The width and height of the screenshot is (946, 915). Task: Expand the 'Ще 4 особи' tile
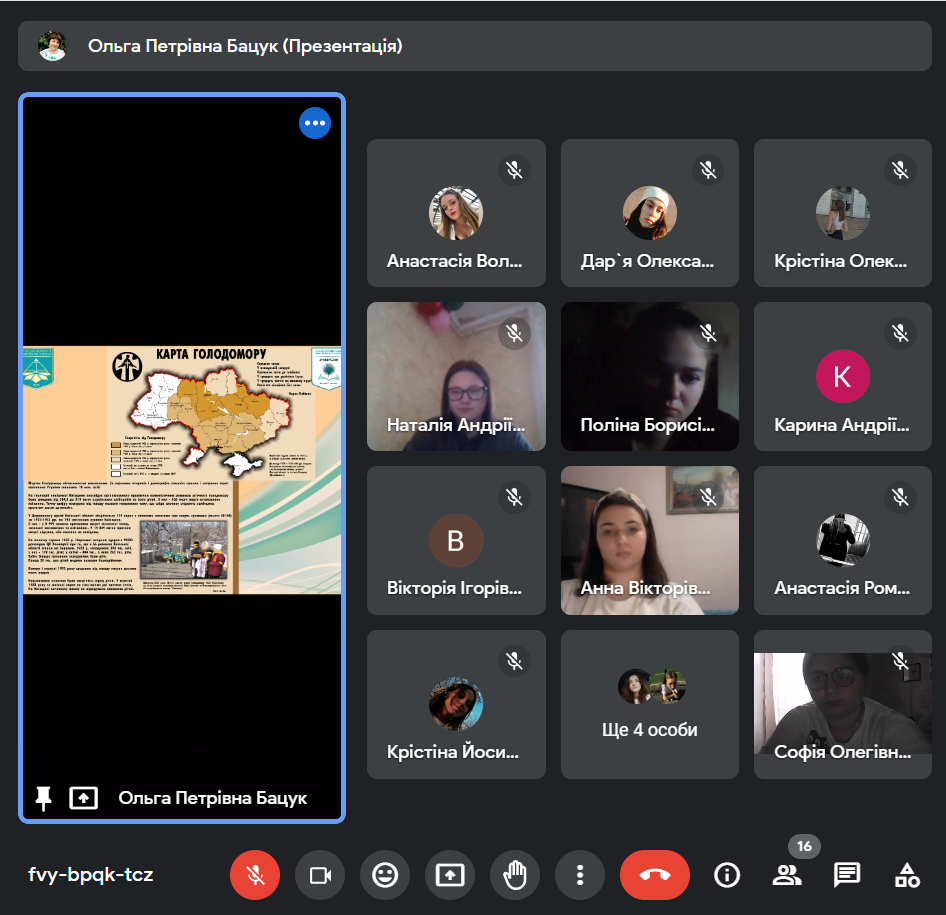click(x=649, y=704)
